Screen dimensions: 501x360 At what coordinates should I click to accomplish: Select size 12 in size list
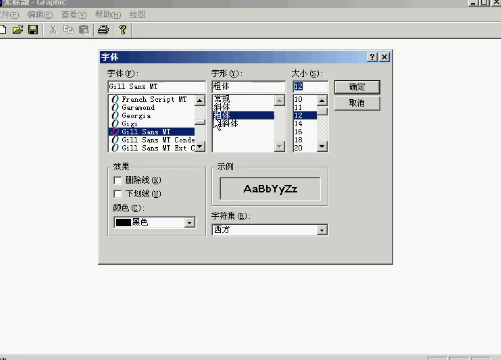[305, 115]
